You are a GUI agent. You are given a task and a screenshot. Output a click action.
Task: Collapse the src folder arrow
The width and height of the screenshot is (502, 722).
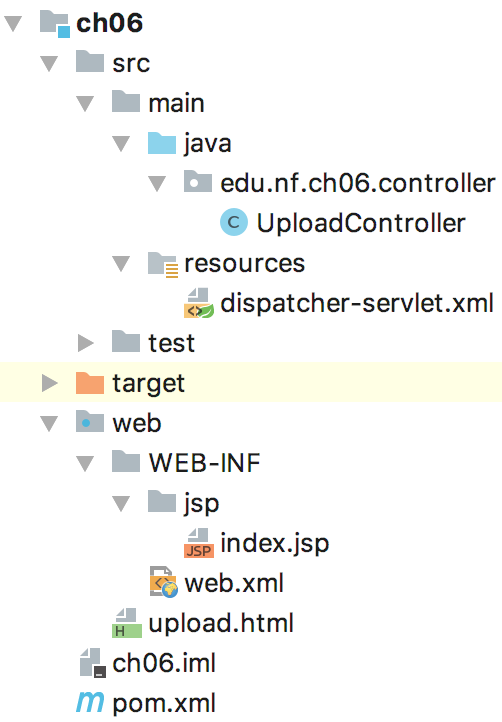49,64
